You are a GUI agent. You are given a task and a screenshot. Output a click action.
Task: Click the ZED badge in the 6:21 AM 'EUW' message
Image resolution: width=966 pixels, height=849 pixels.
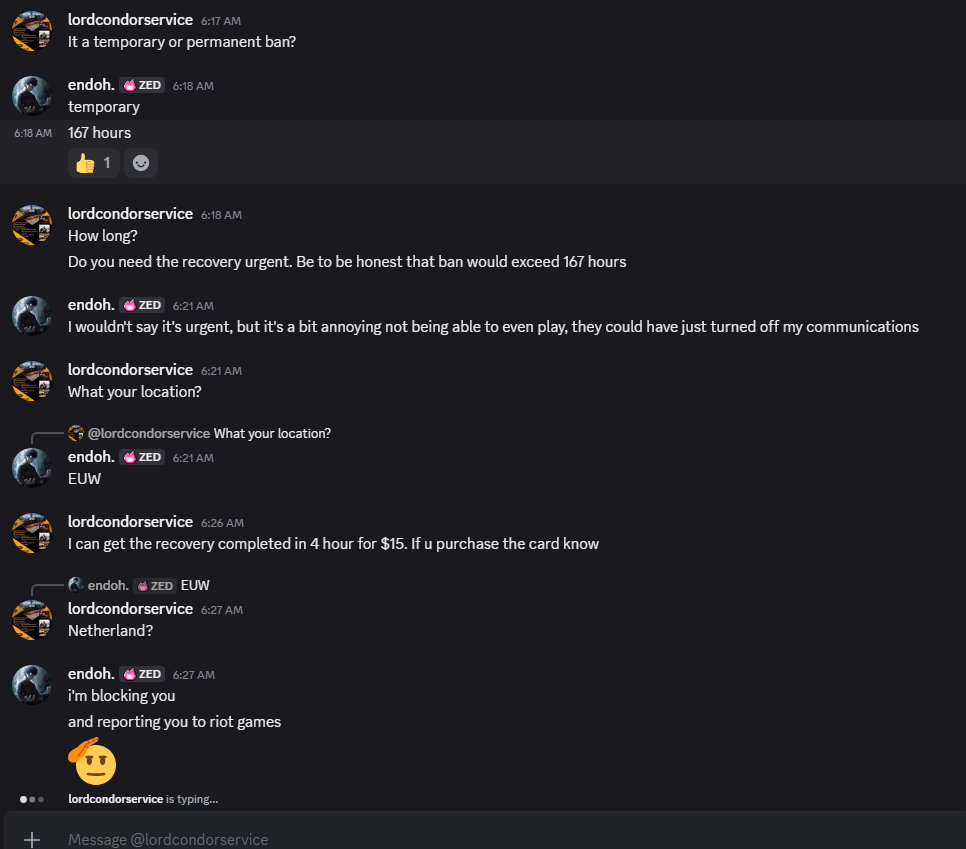142,457
